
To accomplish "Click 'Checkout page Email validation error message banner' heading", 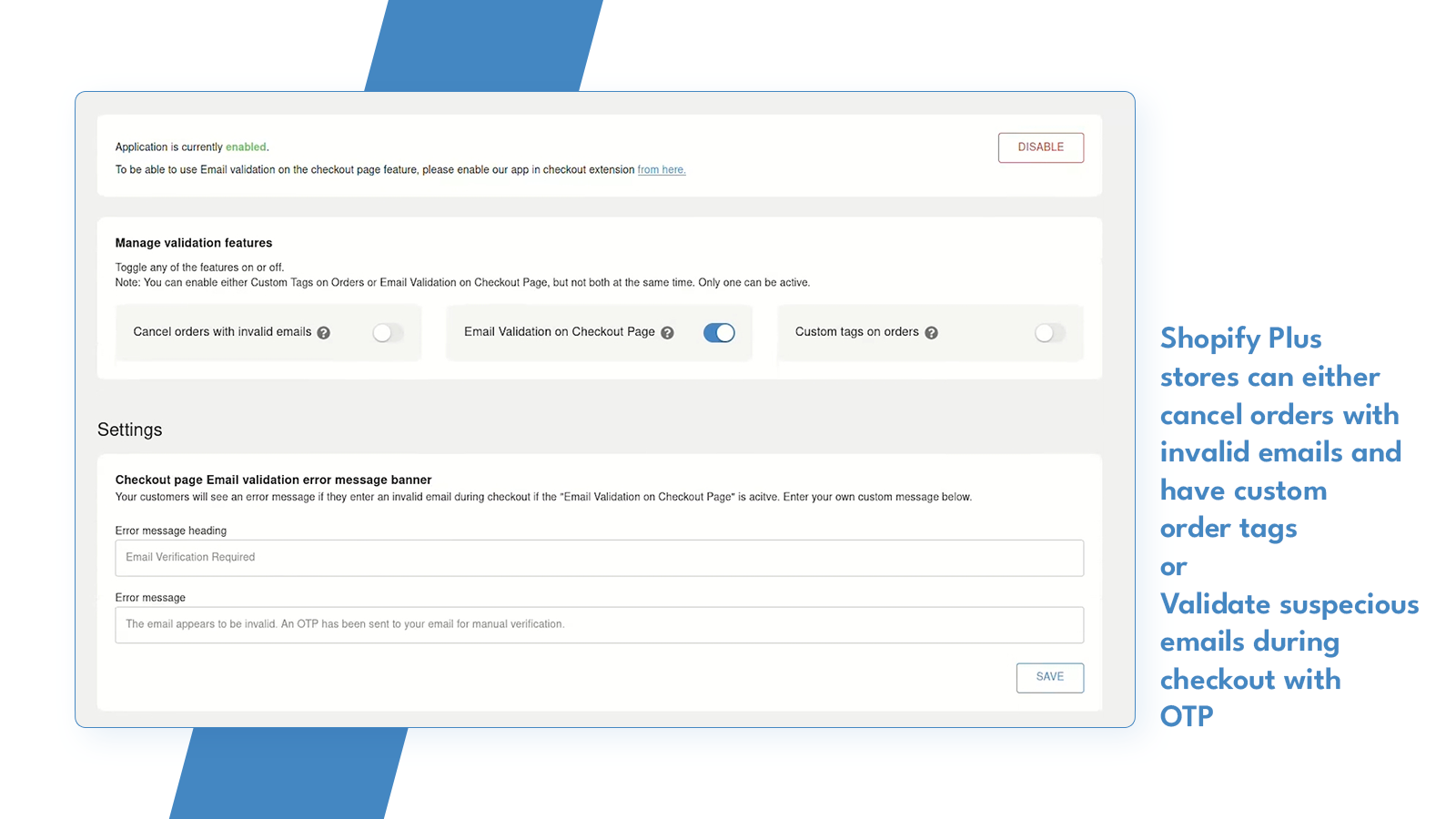I will click(x=273, y=480).
